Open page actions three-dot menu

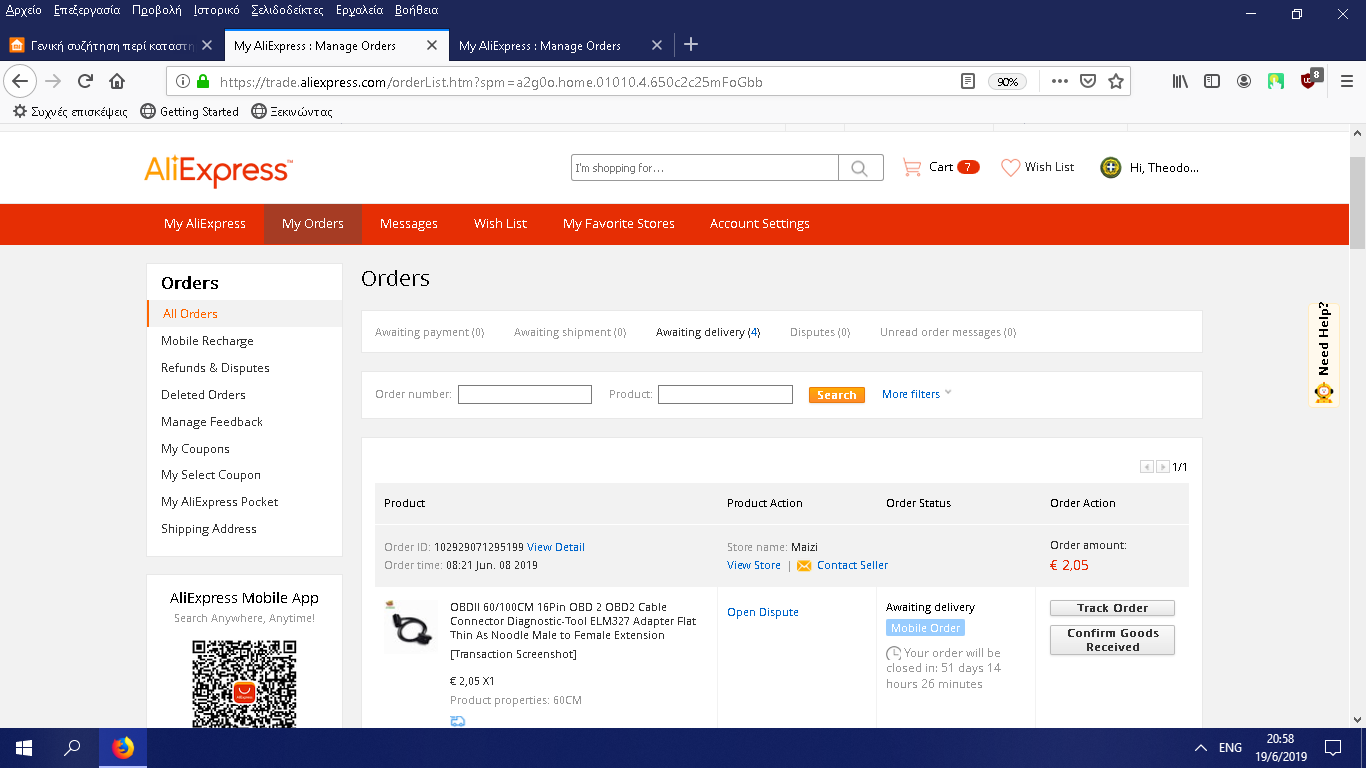(x=1059, y=82)
